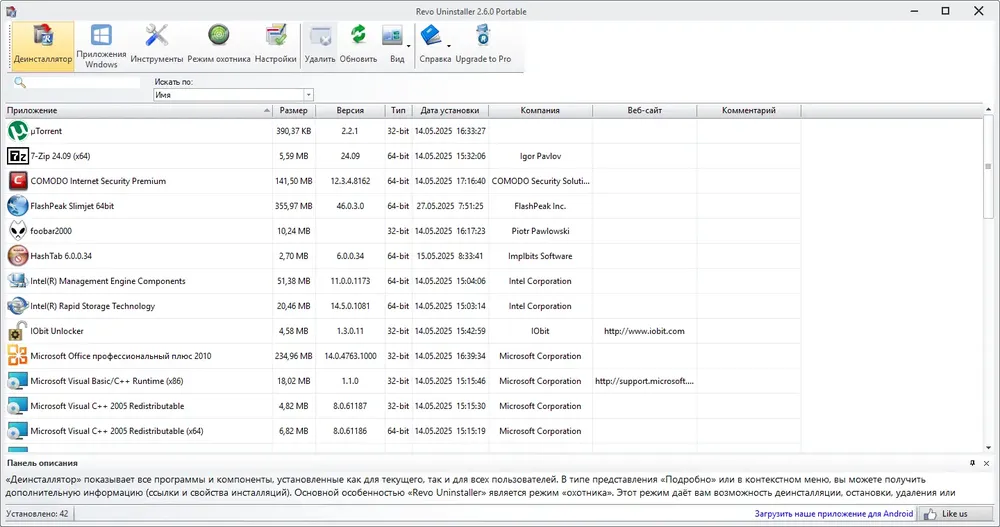Open the iobit.com website link
Screen dimensions: 1000x527
(x=644, y=331)
